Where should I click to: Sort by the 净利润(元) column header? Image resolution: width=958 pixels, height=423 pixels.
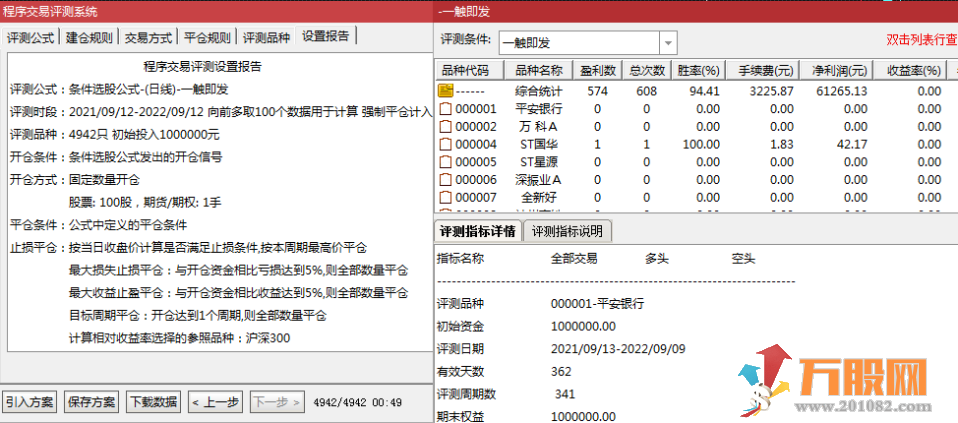coord(837,70)
